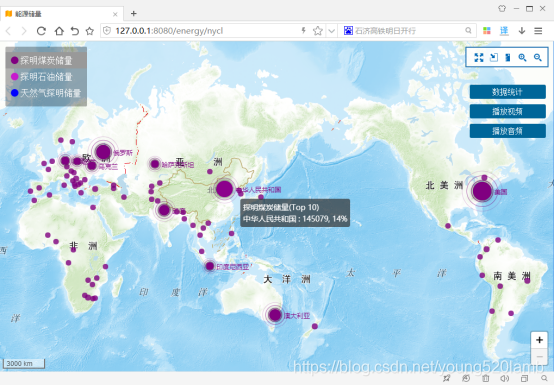Click the browser back arrow

(x=8, y=31)
